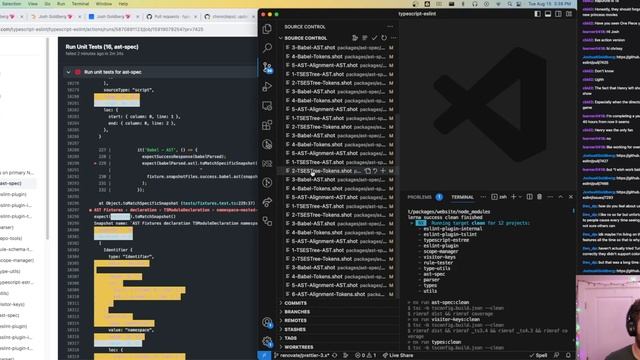The width and height of the screenshot is (640, 360).
Task: Open errors and warnings count in the status bar
Action: coord(365,356)
